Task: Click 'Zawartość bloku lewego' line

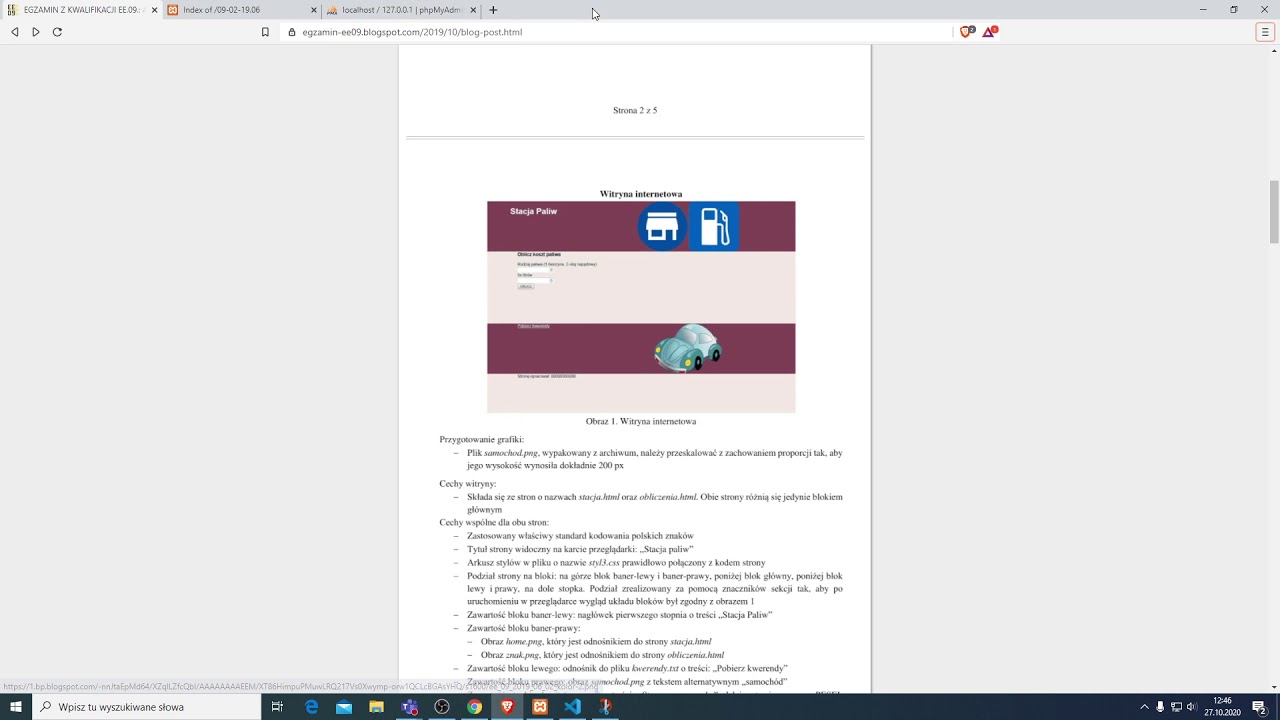Action: coord(627,668)
